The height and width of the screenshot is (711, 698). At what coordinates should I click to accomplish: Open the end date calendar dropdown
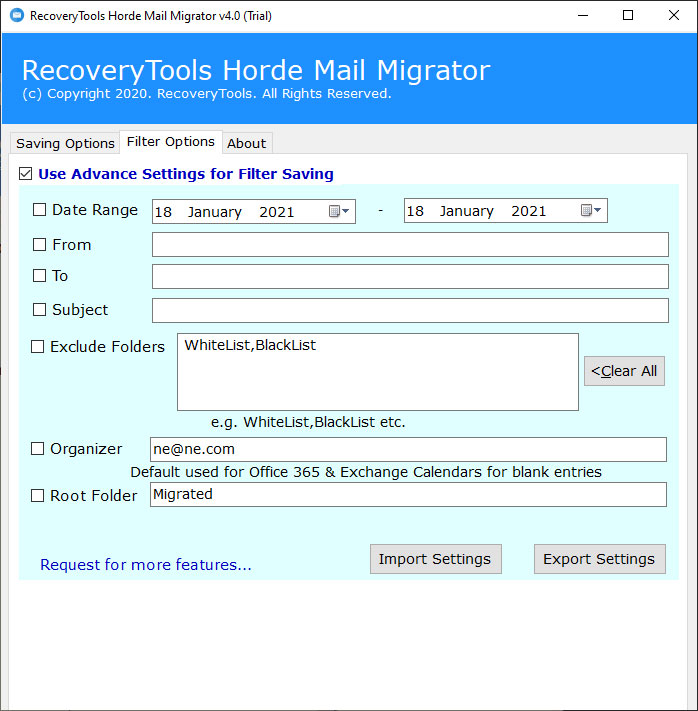pyautogui.click(x=591, y=210)
